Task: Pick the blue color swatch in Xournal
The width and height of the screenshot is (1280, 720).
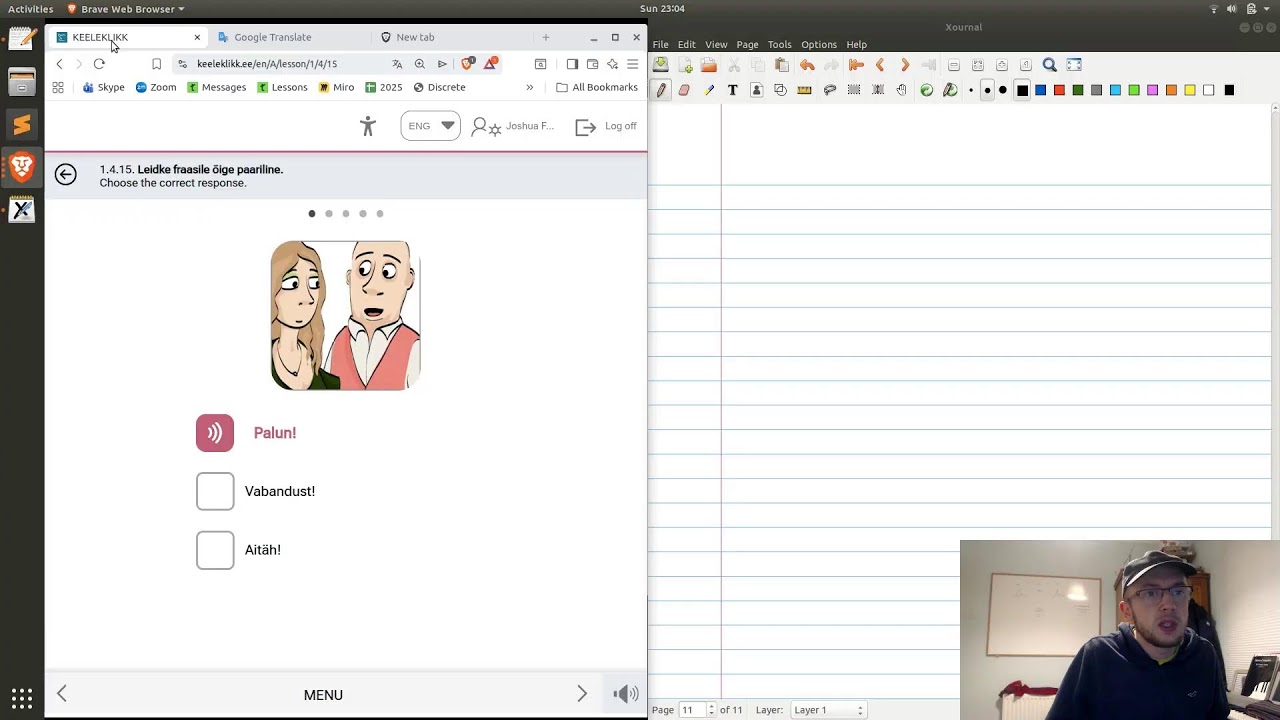Action: [1041, 90]
